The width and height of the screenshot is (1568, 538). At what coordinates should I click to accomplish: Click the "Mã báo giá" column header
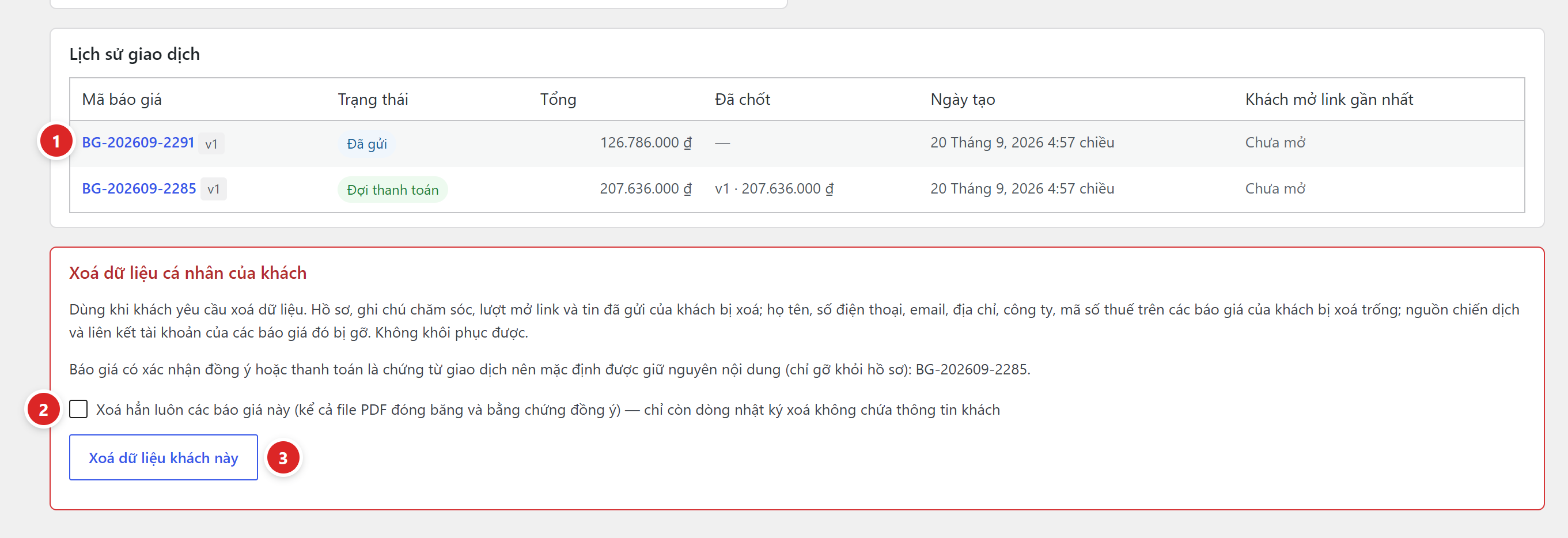tap(122, 99)
